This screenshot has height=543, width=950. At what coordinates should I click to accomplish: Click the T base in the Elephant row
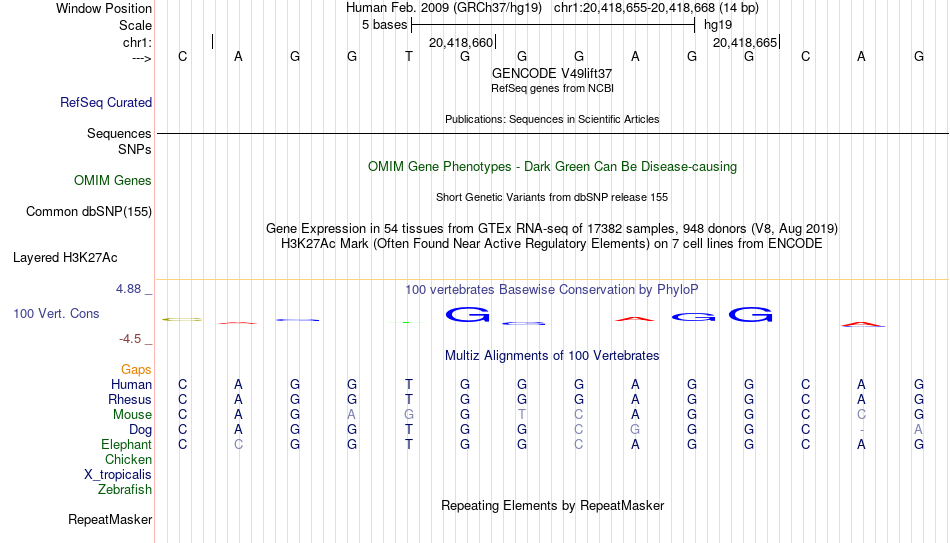409,444
